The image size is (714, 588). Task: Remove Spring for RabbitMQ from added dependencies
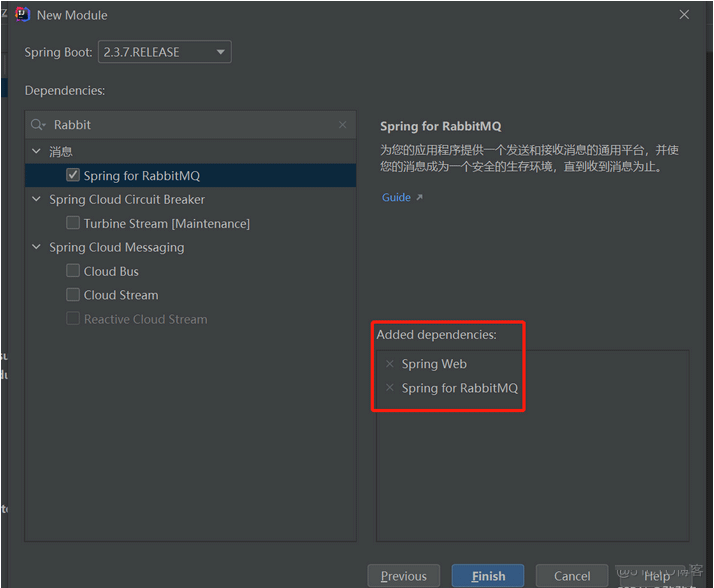[x=390, y=388]
